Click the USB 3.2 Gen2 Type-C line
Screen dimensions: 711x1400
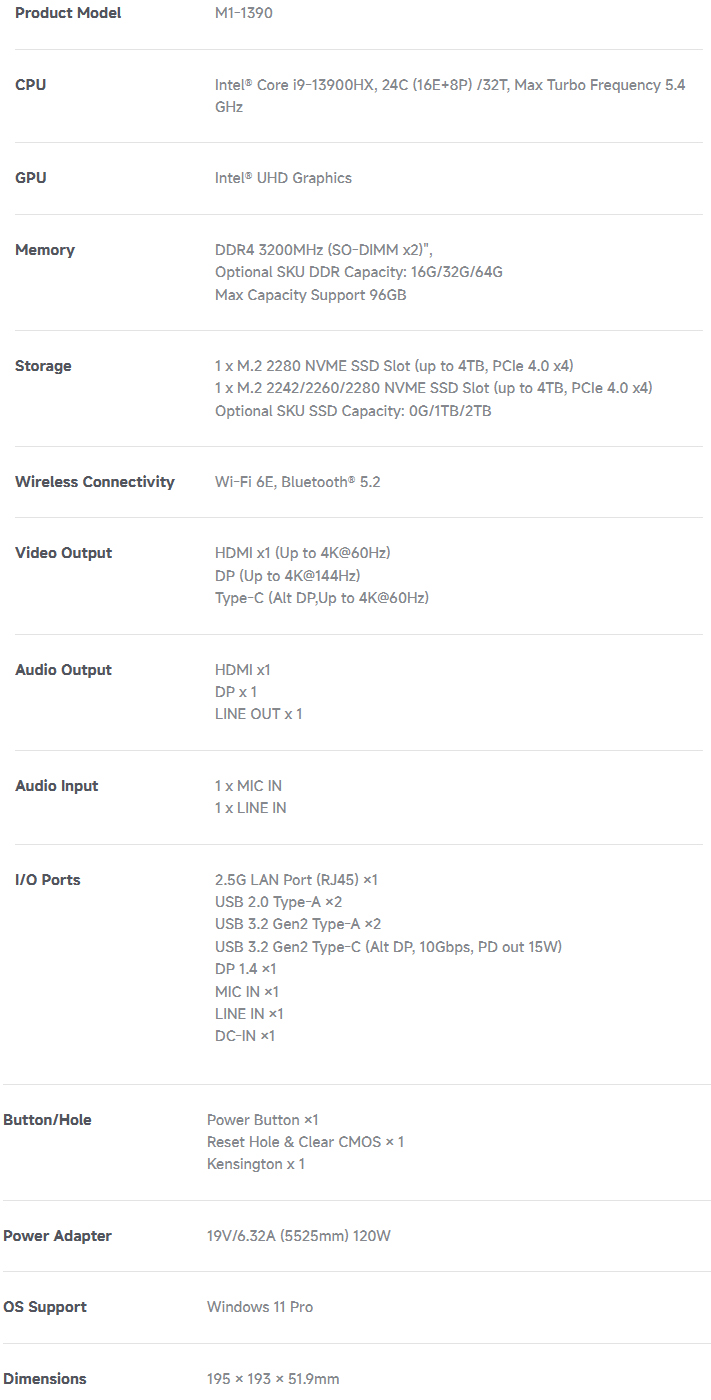pos(389,946)
